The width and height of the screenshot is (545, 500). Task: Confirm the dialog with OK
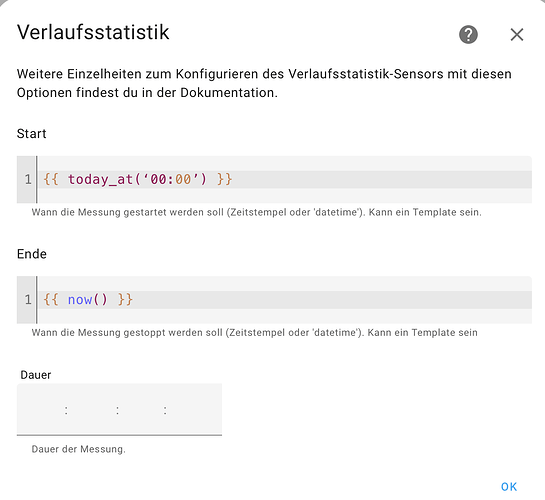click(509, 487)
